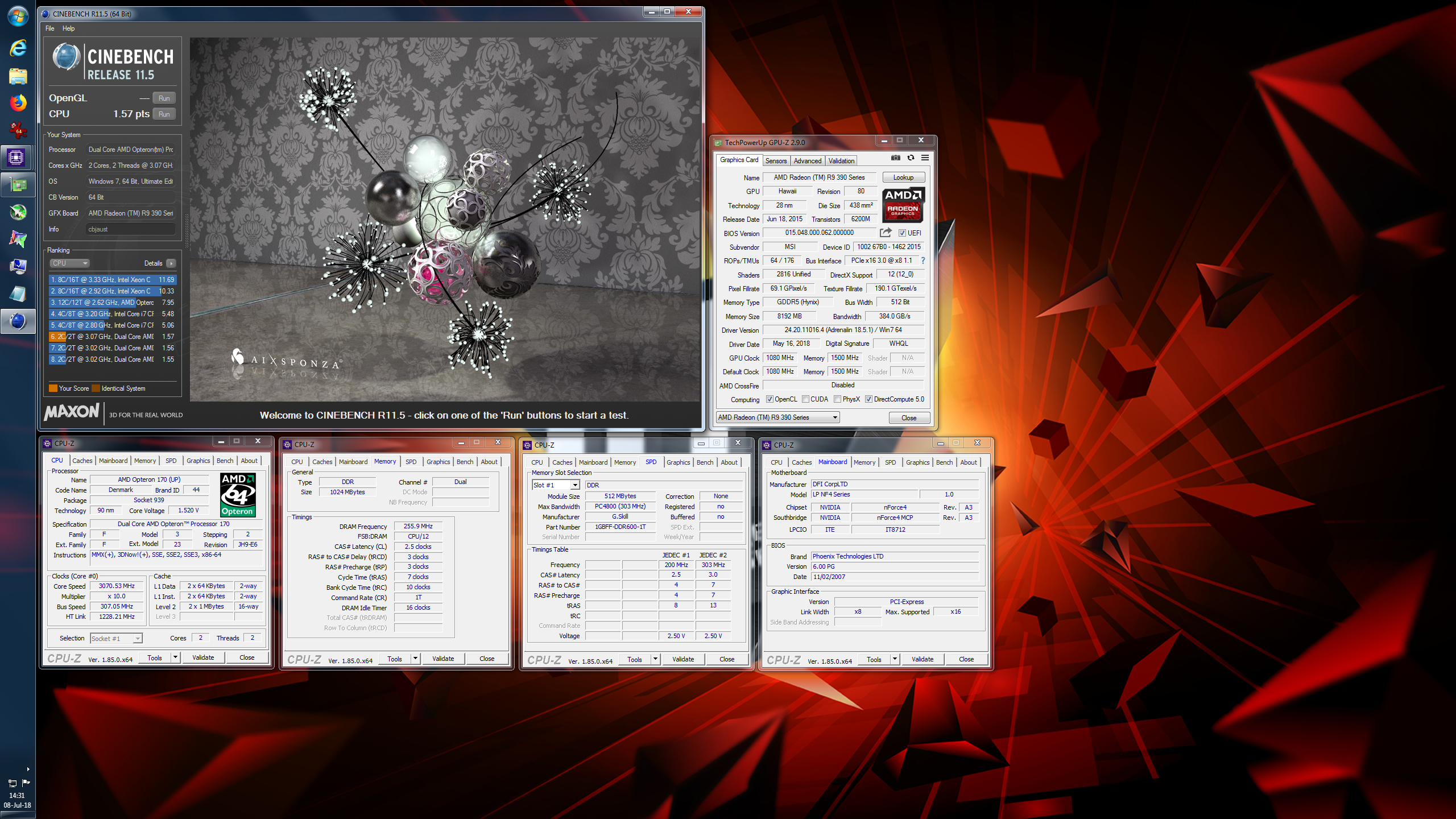
Task: Click the BIOS export share arrow in GPU-Z
Action: pyautogui.click(x=886, y=233)
